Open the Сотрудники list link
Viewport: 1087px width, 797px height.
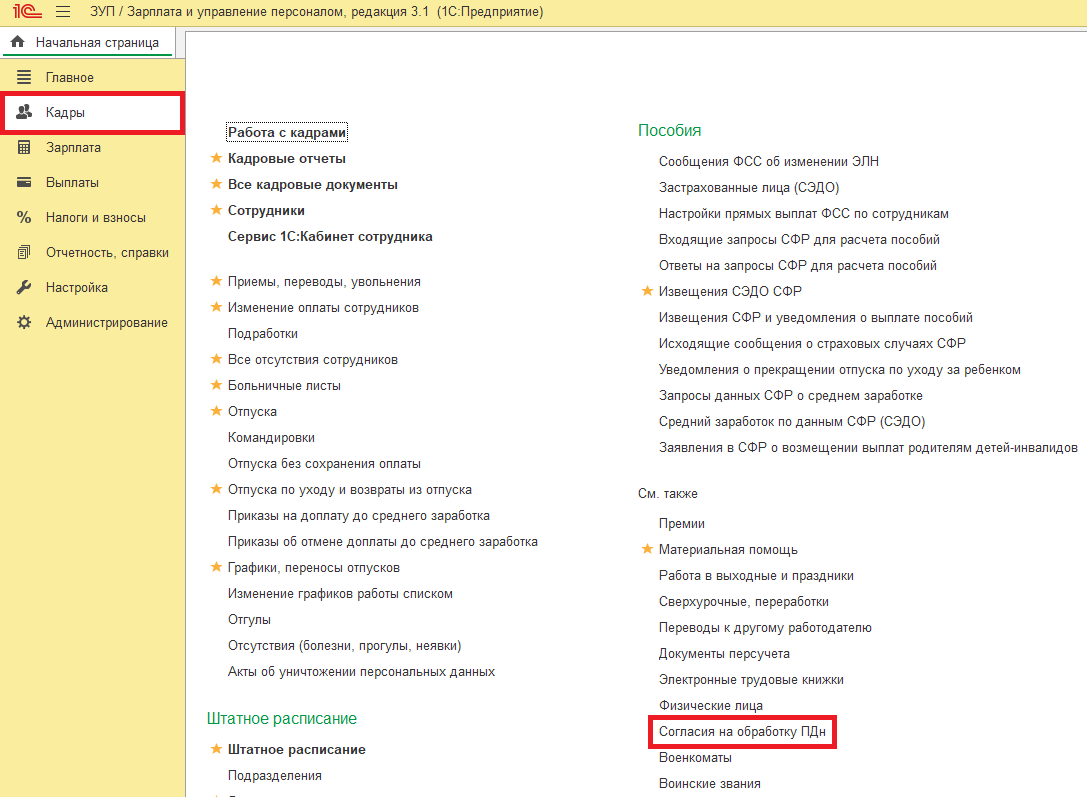point(266,211)
